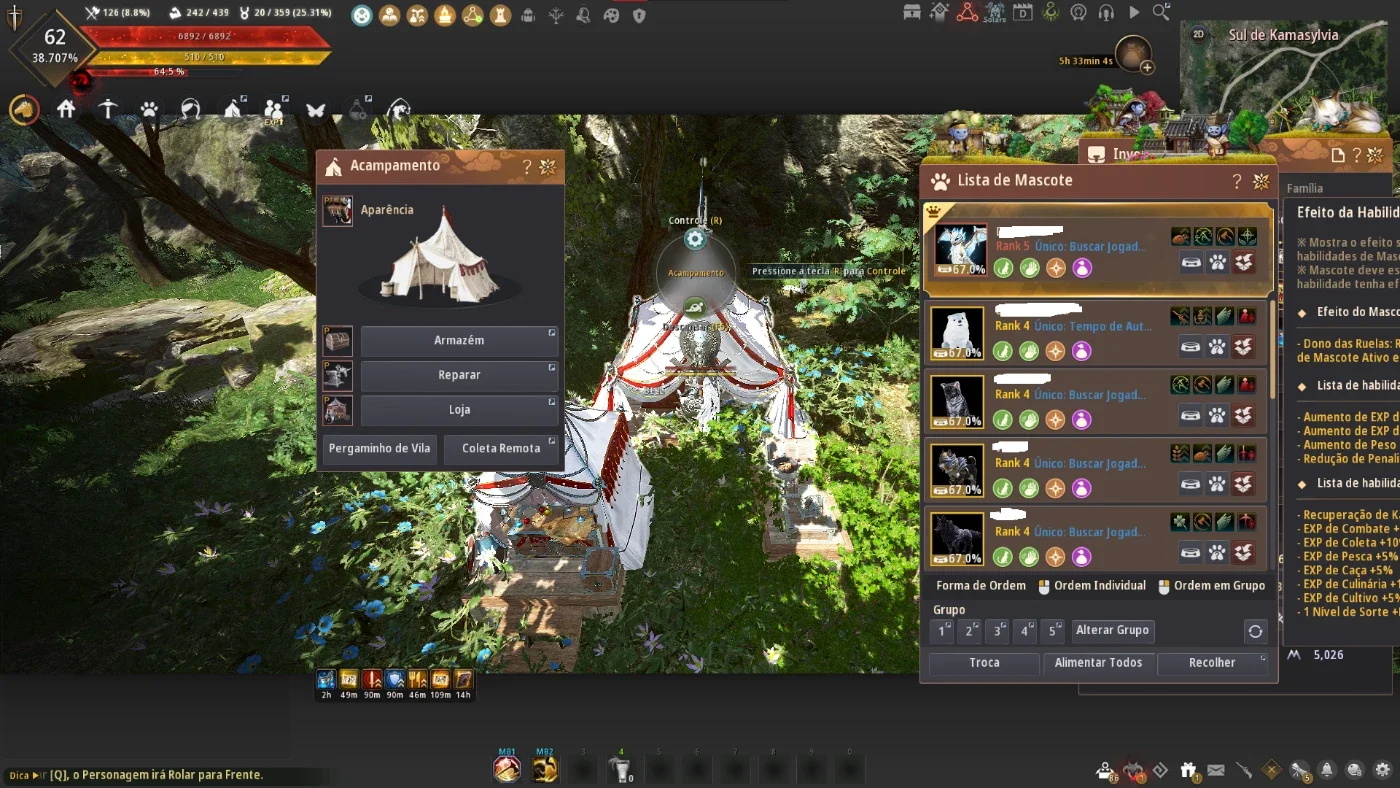Select Ordem Individual option
Image resolution: width=1400 pixels, height=788 pixels.
click(1091, 586)
